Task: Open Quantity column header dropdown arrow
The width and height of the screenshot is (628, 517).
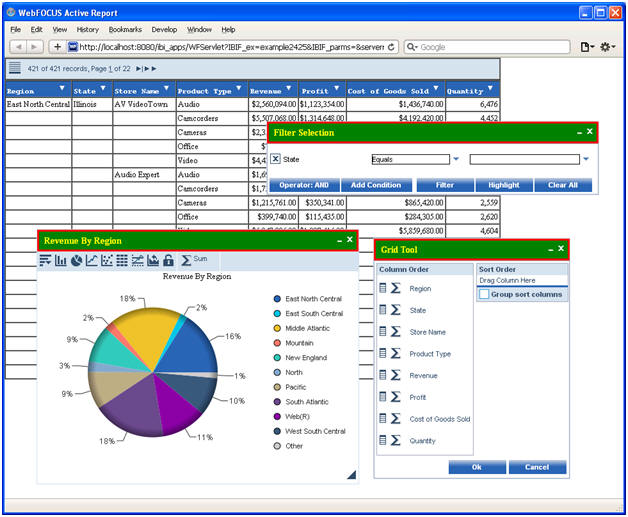Action: tap(490, 88)
